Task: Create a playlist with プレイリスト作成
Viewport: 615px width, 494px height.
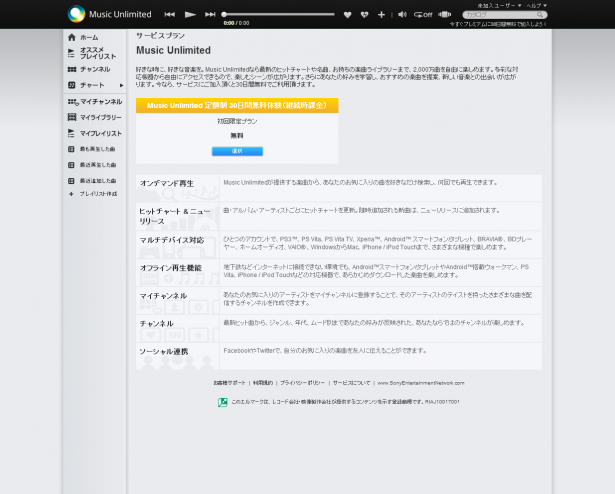Action: click(94, 194)
